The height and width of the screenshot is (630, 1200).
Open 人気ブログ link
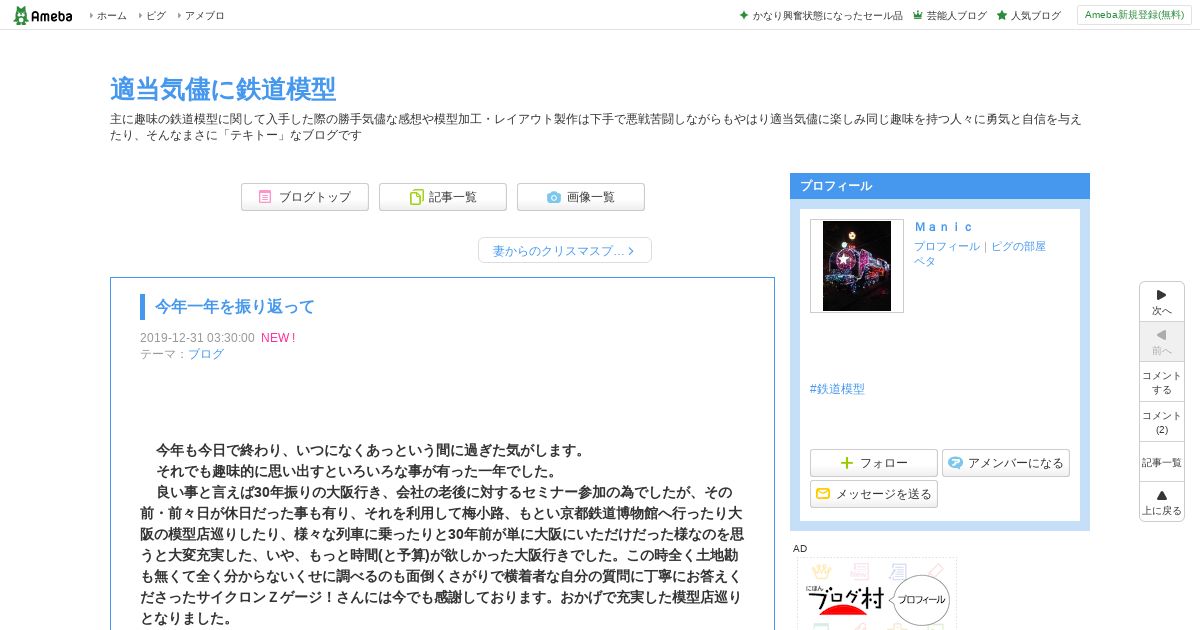[1035, 16]
